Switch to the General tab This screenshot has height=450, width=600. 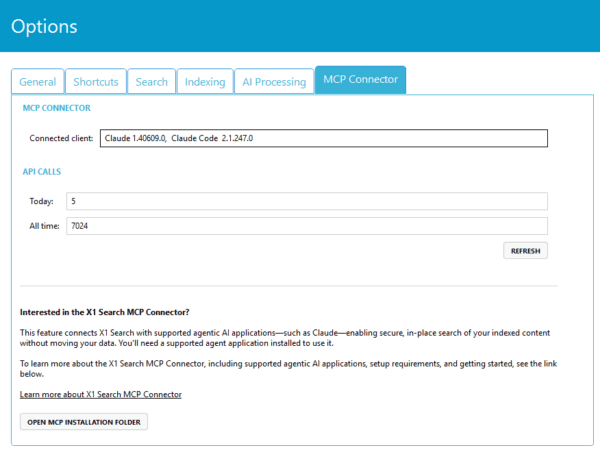(38, 82)
